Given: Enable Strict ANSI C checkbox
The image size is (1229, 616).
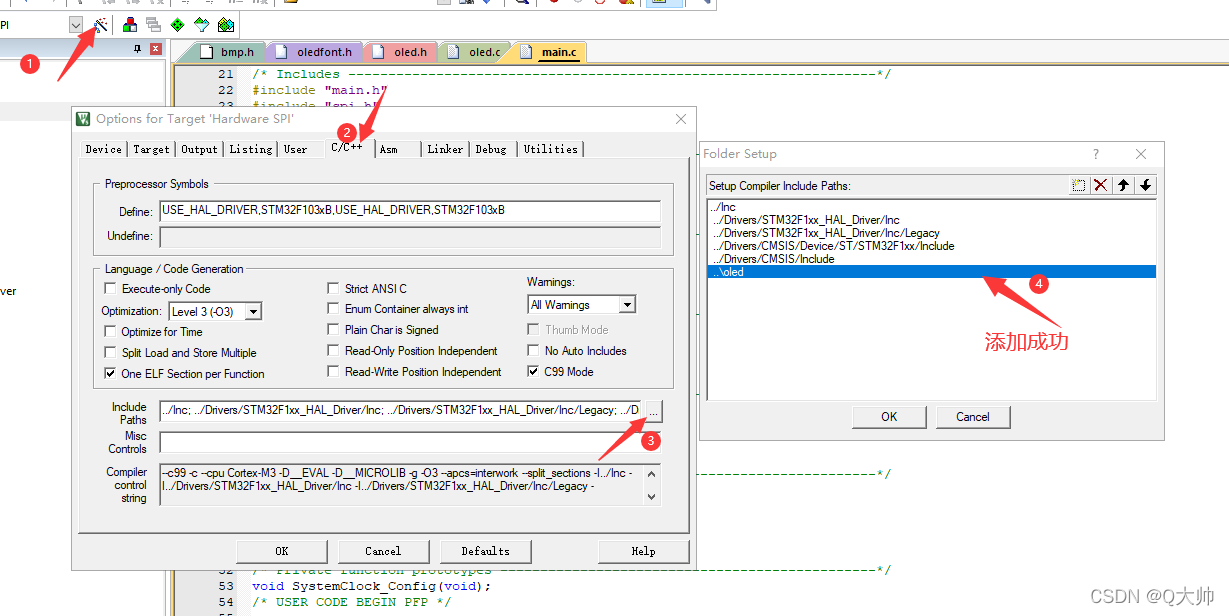Looking at the screenshot, I should pos(333,288).
